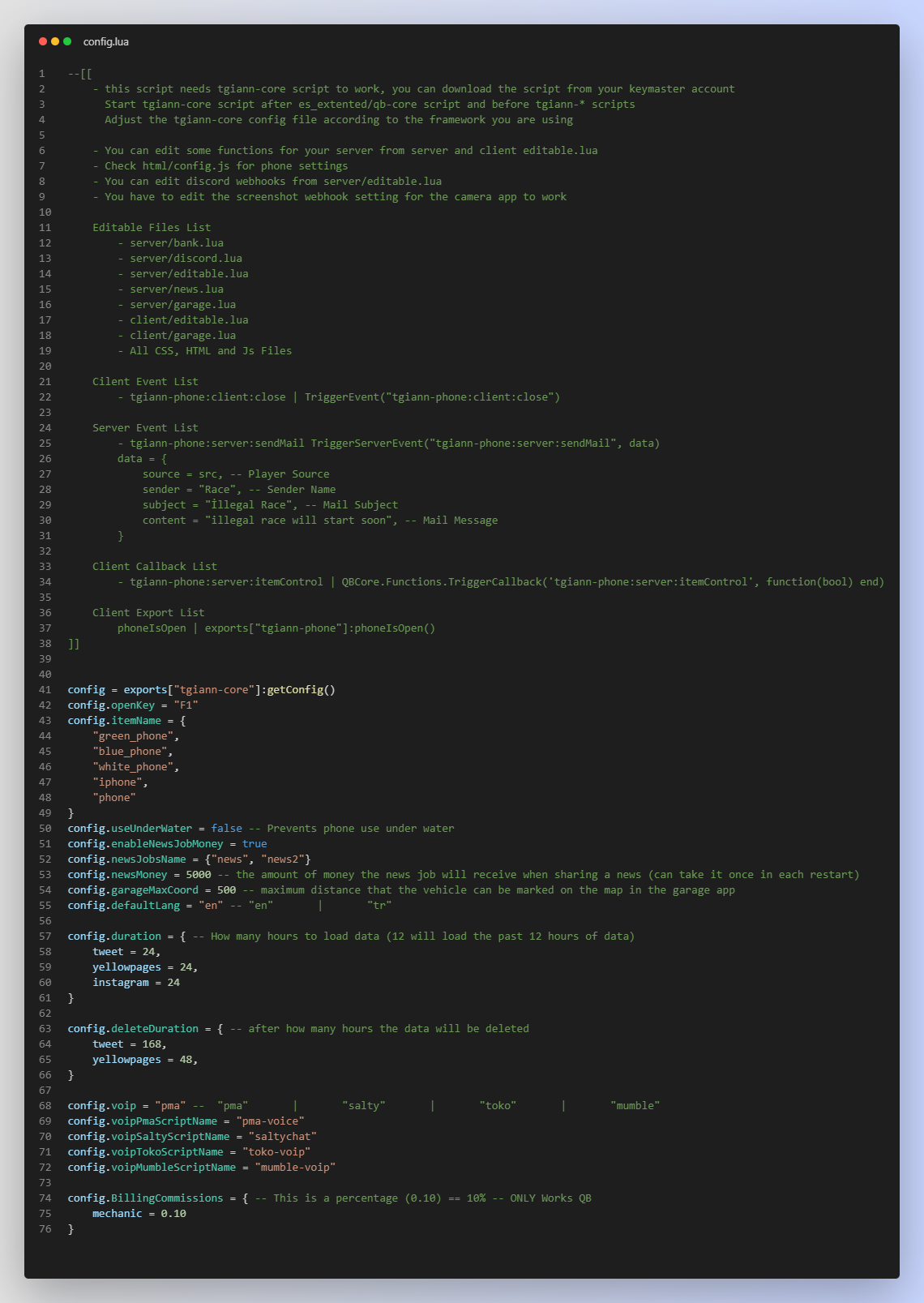
Task: Click the green maximize dot
Action: (x=67, y=41)
